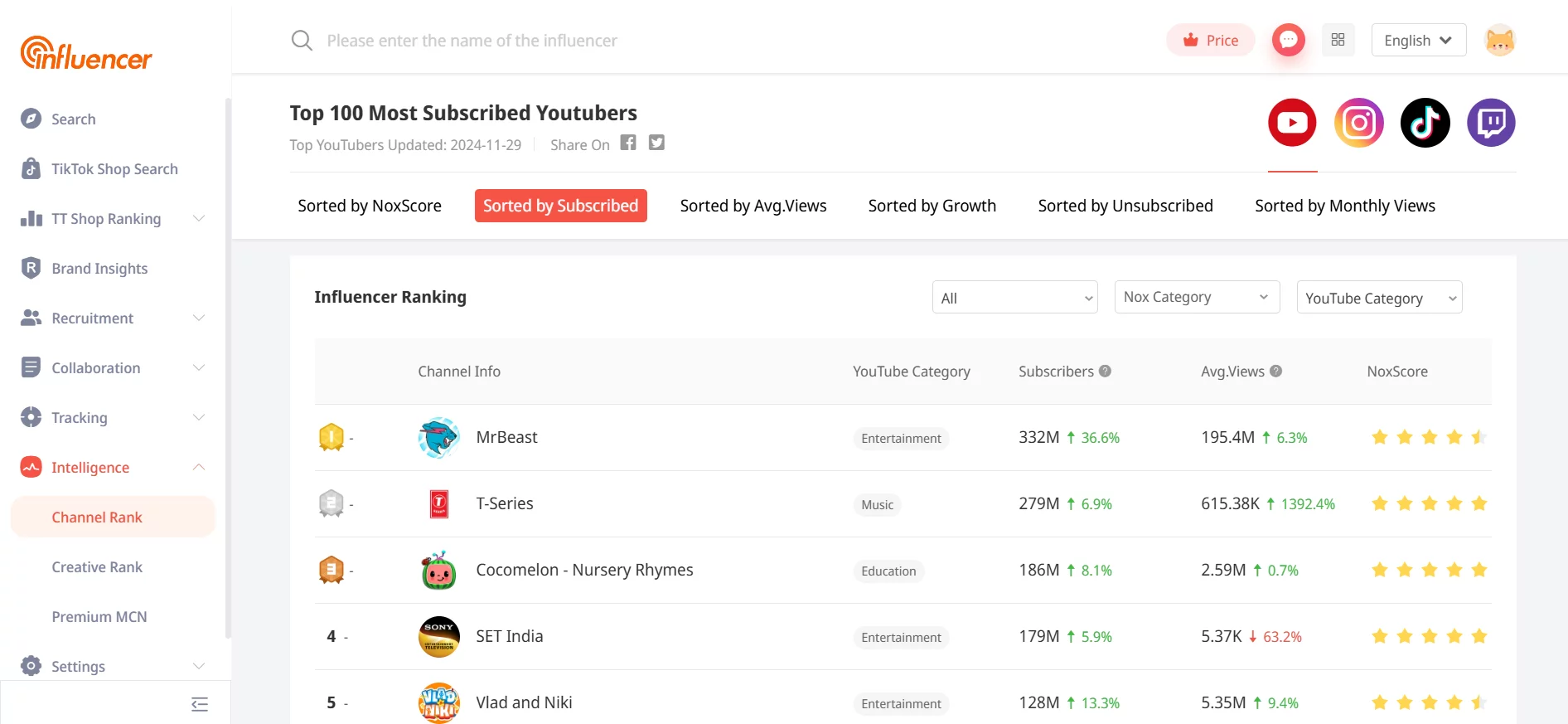Click the silver rank-two medal badge

[332, 503]
